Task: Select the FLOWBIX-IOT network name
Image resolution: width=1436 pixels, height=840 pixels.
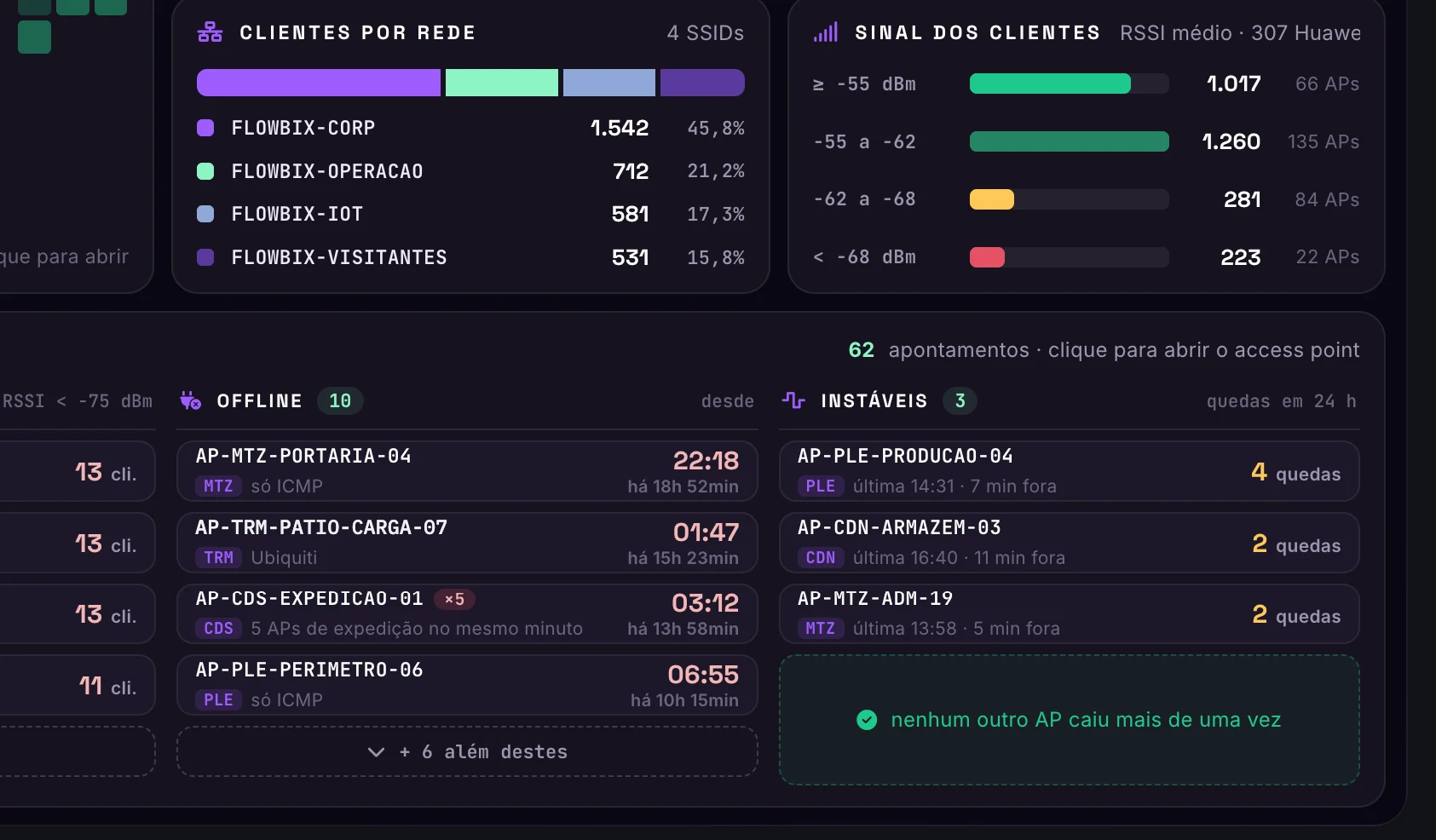Action: (297, 214)
